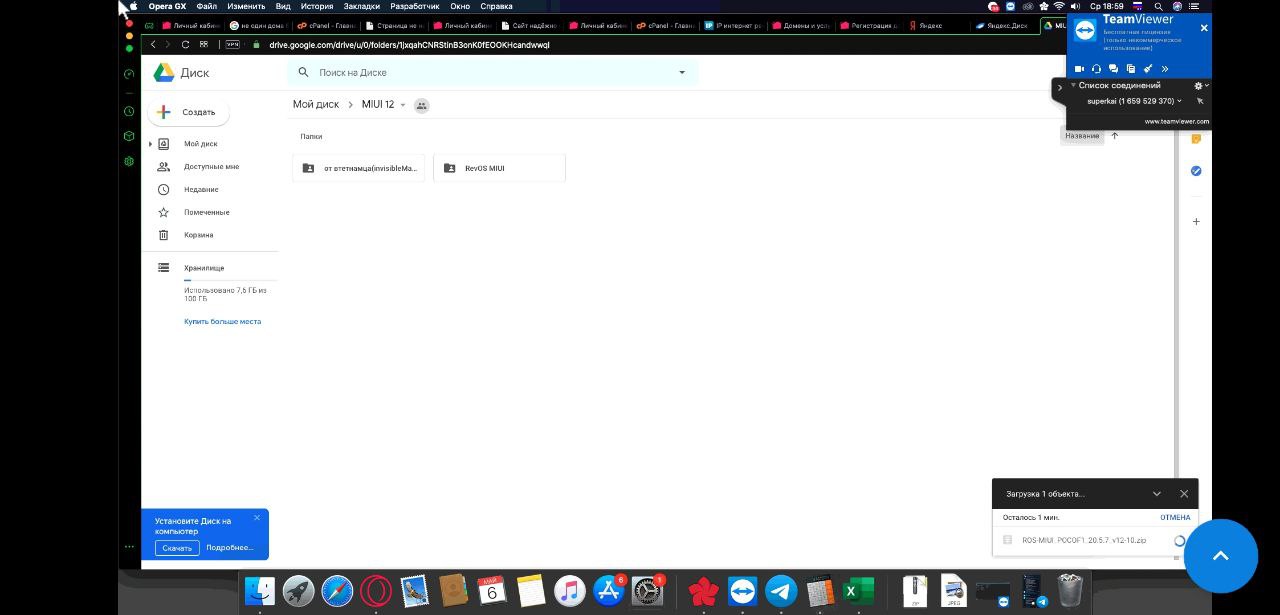Open www.teamviewer.com link
1280x615 pixels.
tap(1176, 121)
